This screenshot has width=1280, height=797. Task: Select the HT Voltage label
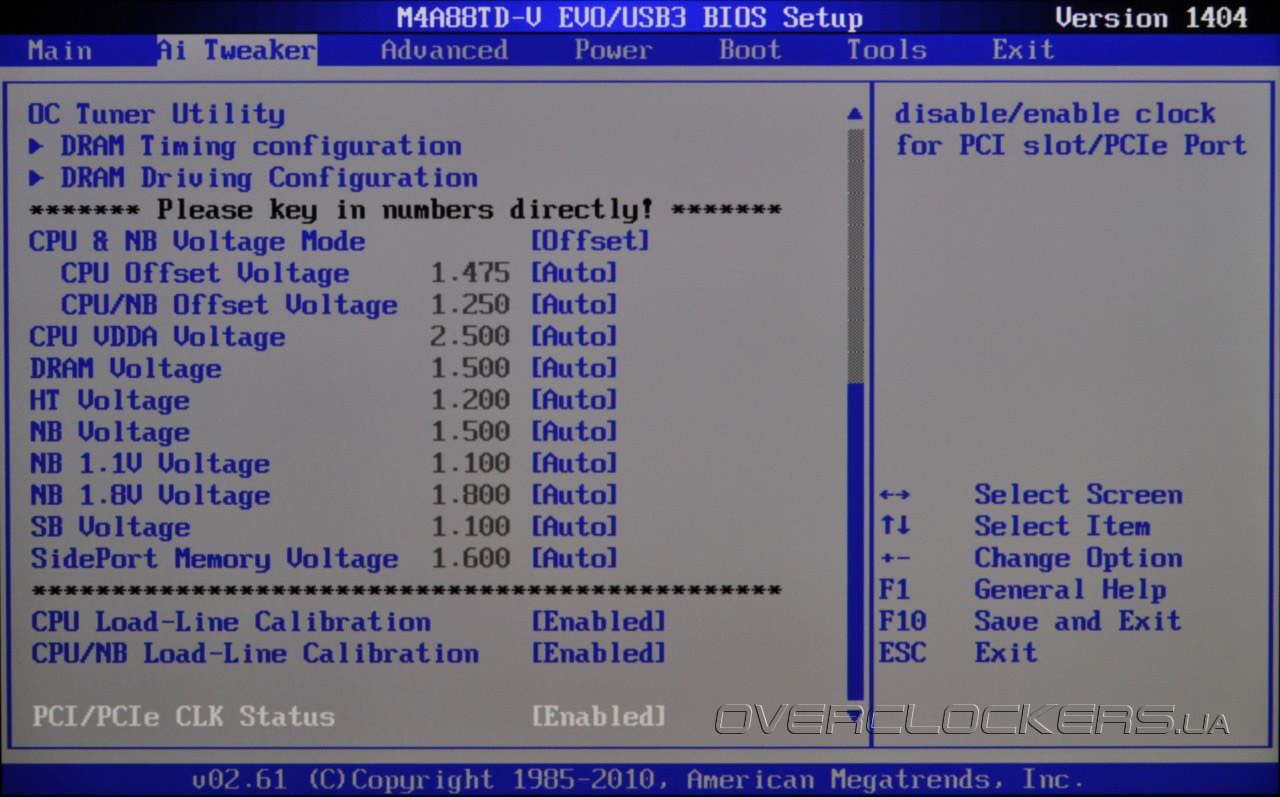[x=109, y=401]
